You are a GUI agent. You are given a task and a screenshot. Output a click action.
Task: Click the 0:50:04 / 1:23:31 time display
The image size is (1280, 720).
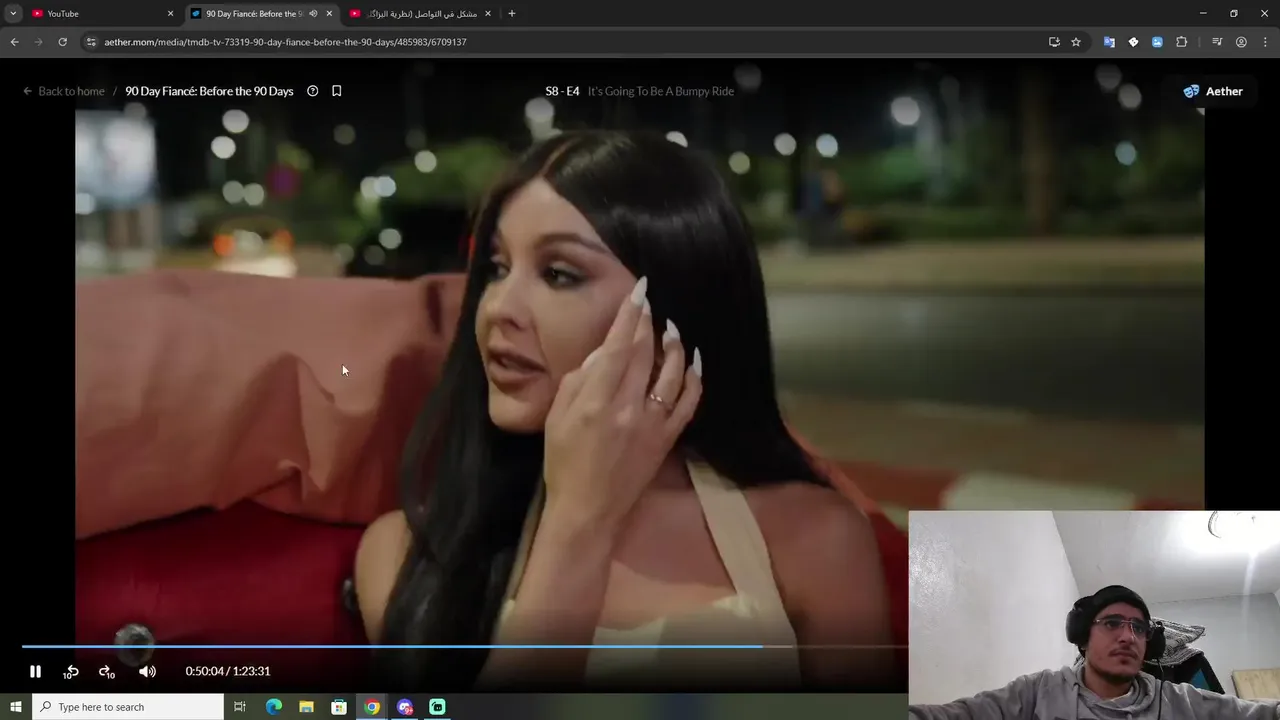click(228, 671)
